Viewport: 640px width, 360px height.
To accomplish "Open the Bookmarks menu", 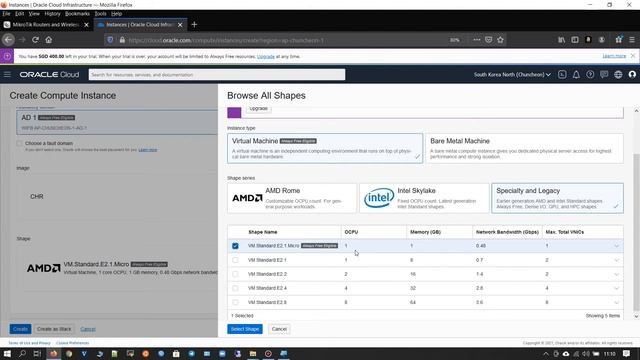I will coord(77,13).
